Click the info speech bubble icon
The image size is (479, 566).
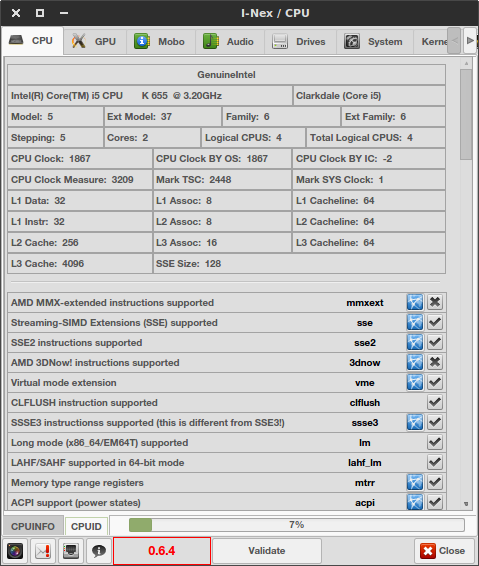tap(99, 551)
